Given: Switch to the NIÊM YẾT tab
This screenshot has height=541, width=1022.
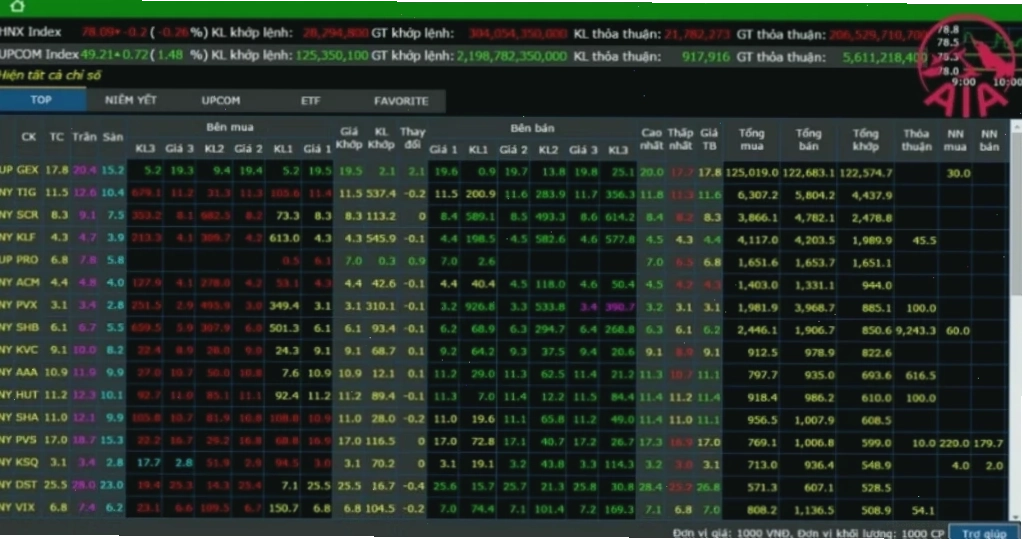Looking at the screenshot, I should click(x=130, y=100).
